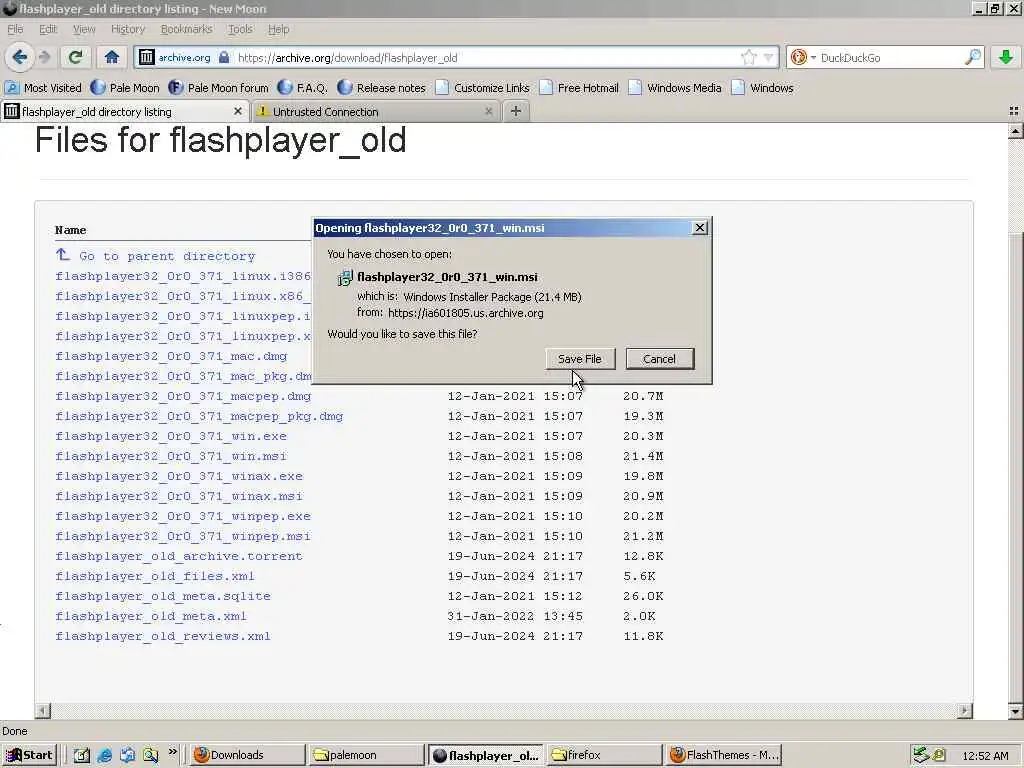Switch to the Downloads taskbar window
The image size is (1024, 768).
[248, 755]
